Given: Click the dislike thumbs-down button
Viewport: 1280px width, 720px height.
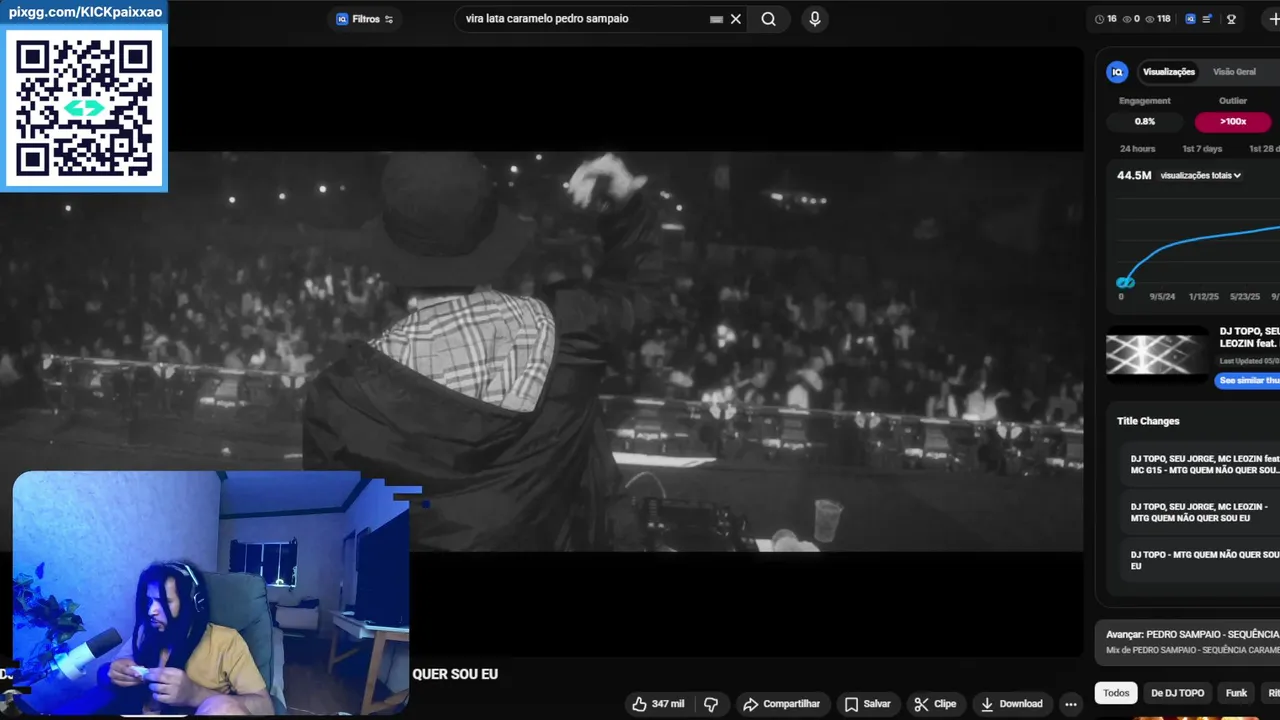Looking at the screenshot, I should [x=711, y=704].
